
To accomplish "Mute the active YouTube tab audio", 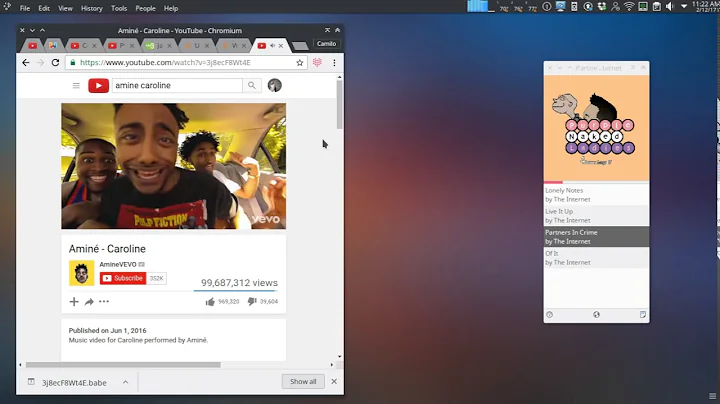I will [x=273, y=45].
